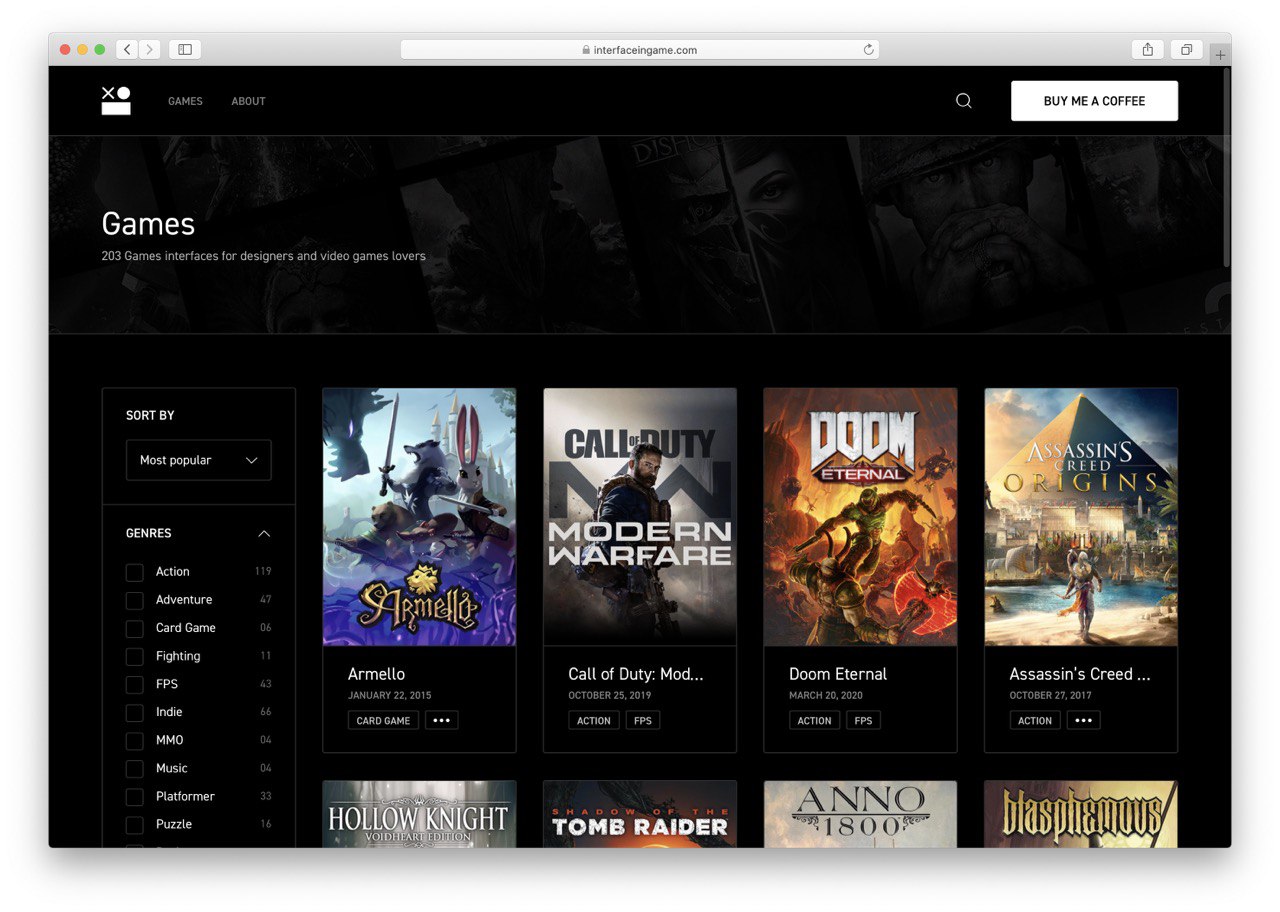The height and width of the screenshot is (912, 1280).
Task: Check the Indie genre checkbox
Action: point(134,712)
